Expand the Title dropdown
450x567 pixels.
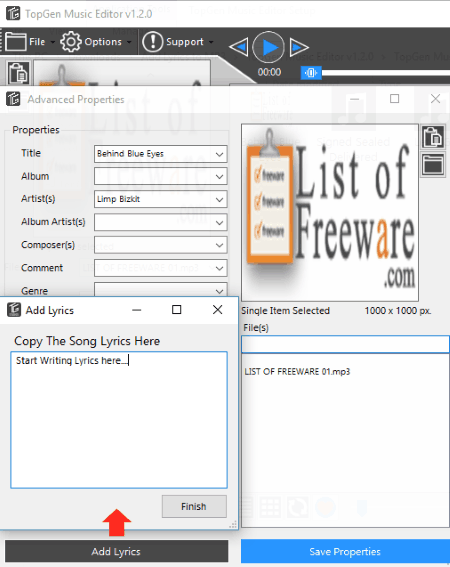coord(219,154)
